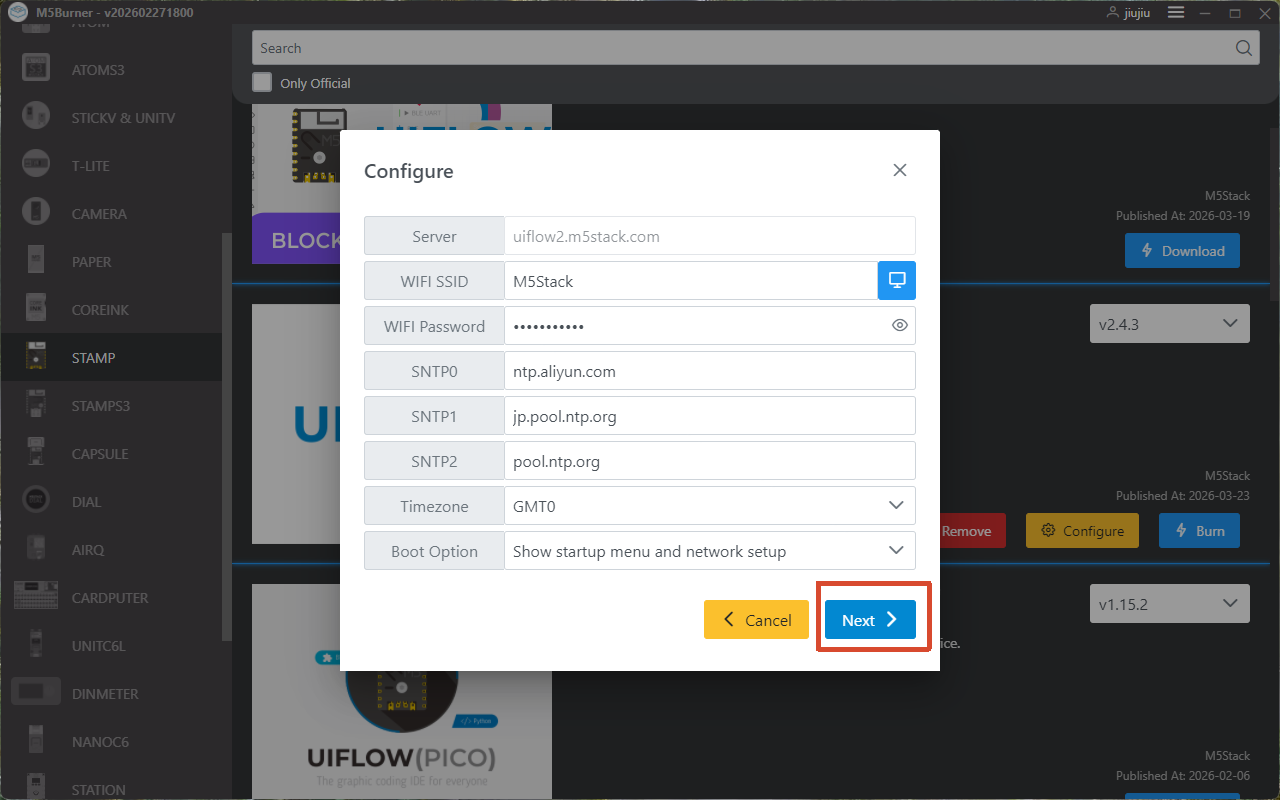Image resolution: width=1280 pixels, height=800 pixels.
Task: Open the Boot Option dropdown
Action: (896, 551)
